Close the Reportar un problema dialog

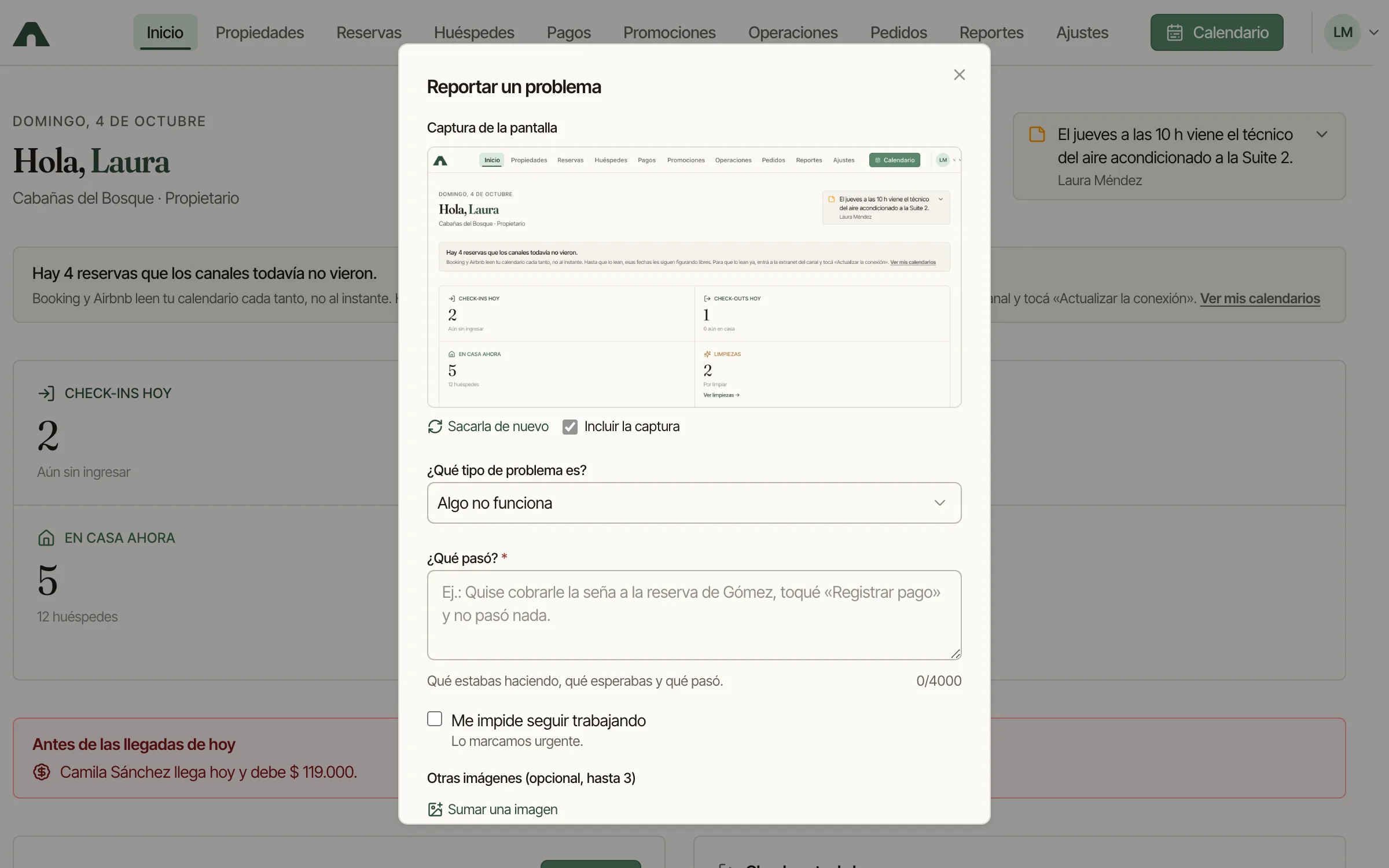coord(959,75)
